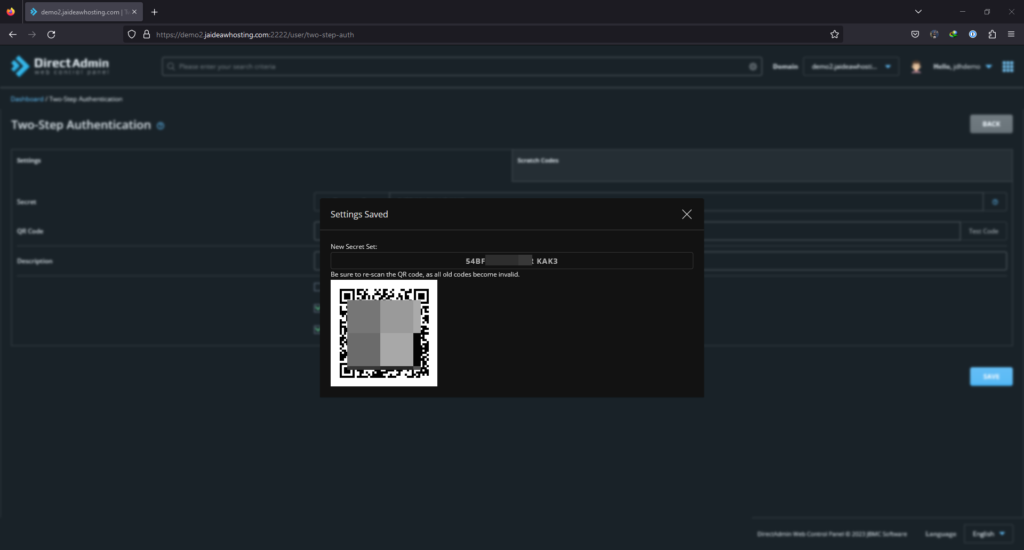Open the Hello user account dropdown

click(962, 66)
